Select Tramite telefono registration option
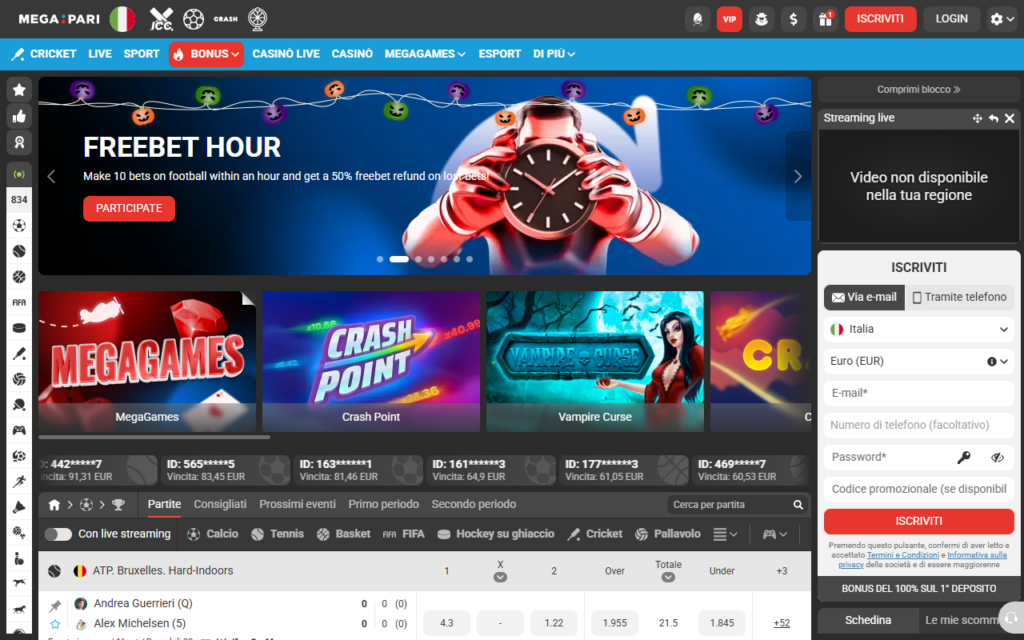 (x=959, y=297)
